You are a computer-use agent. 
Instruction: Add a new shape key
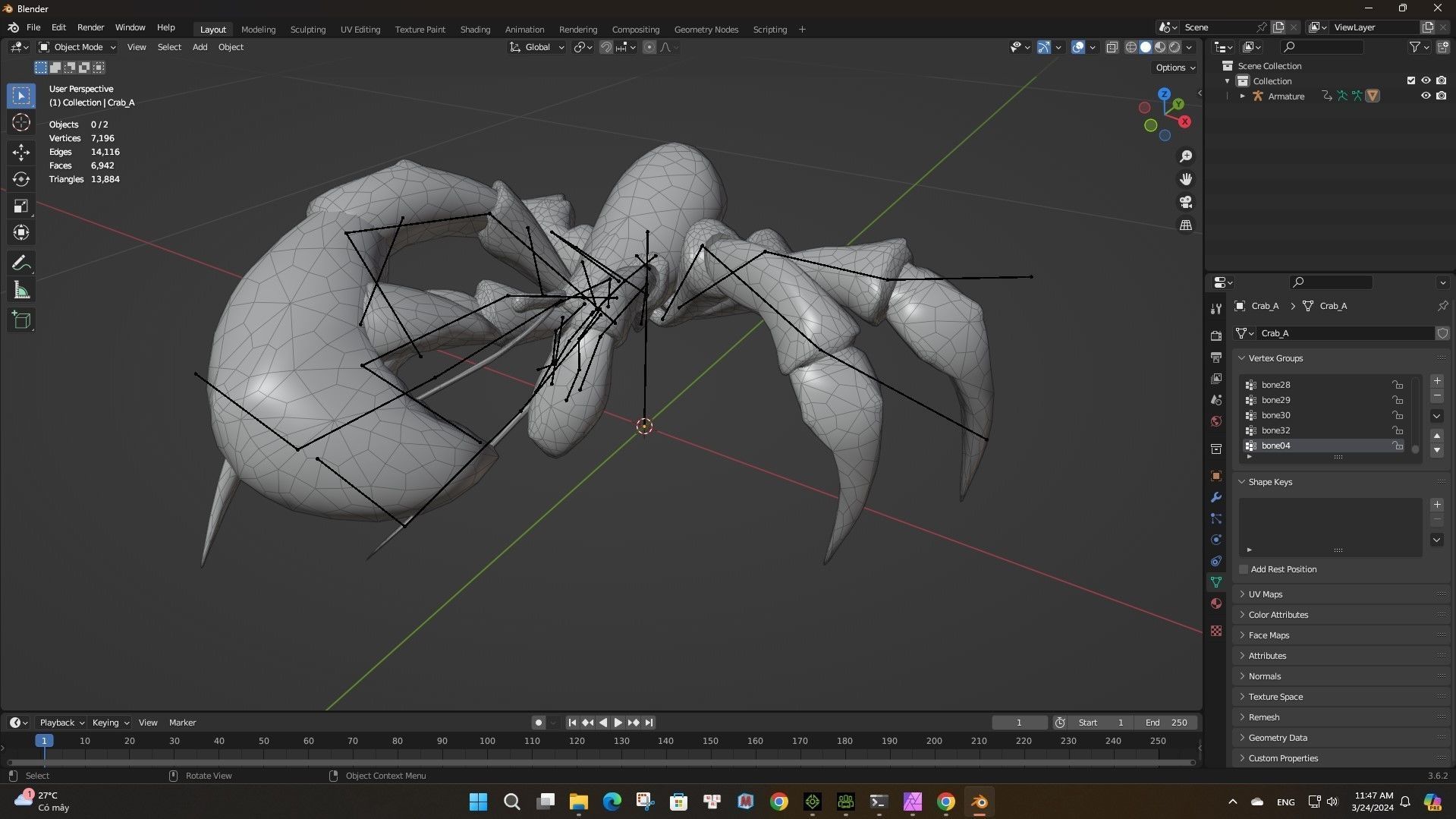(x=1436, y=505)
